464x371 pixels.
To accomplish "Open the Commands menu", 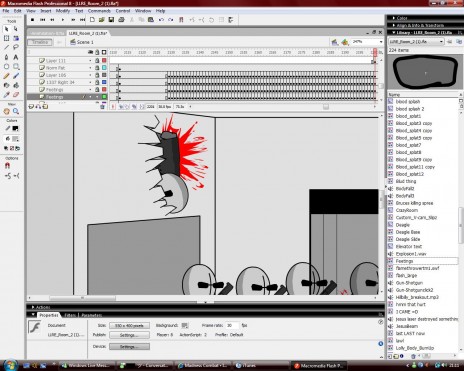I will 99,11.
